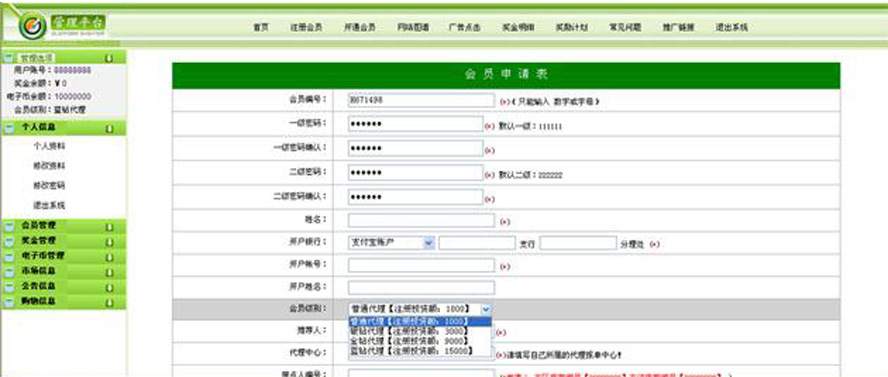The height and width of the screenshot is (377, 888).
Task: Open 注册会员 in top navigation
Action: tap(306, 27)
